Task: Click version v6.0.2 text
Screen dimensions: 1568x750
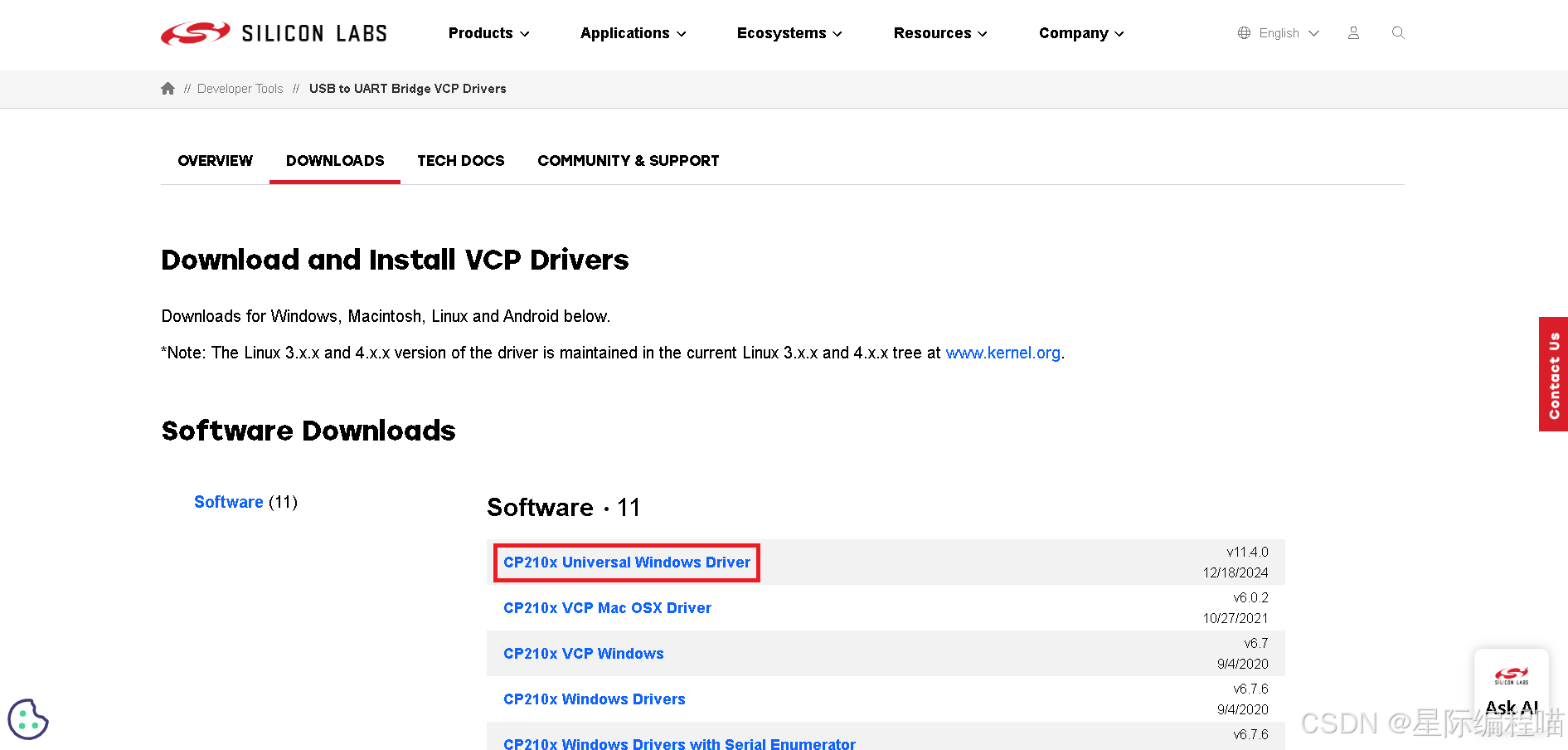Action: (x=1250, y=597)
